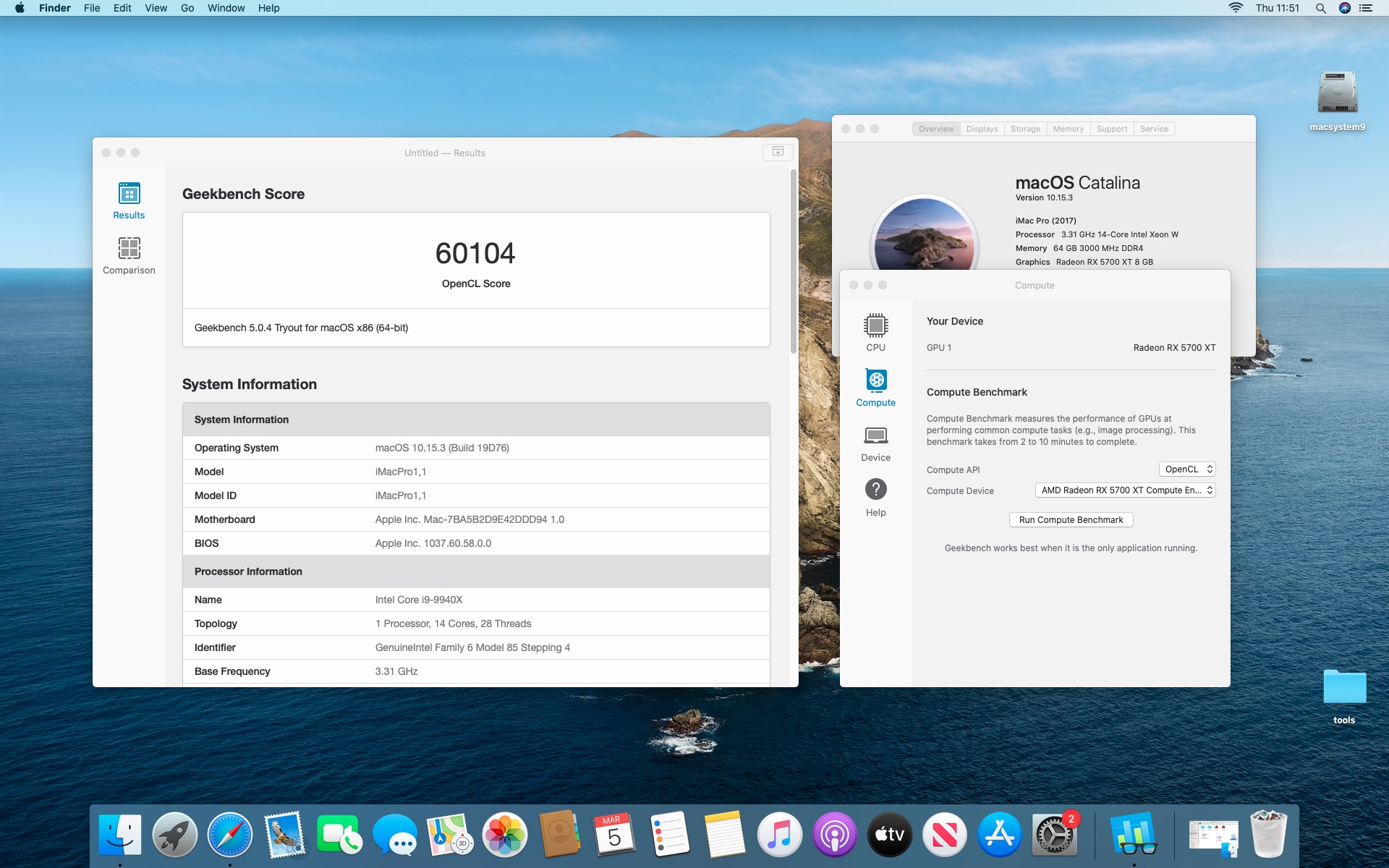The height and width of the screenshot is (868, 1389).
Task: Expand the Compute Device dropdown
Action: 1125,490
